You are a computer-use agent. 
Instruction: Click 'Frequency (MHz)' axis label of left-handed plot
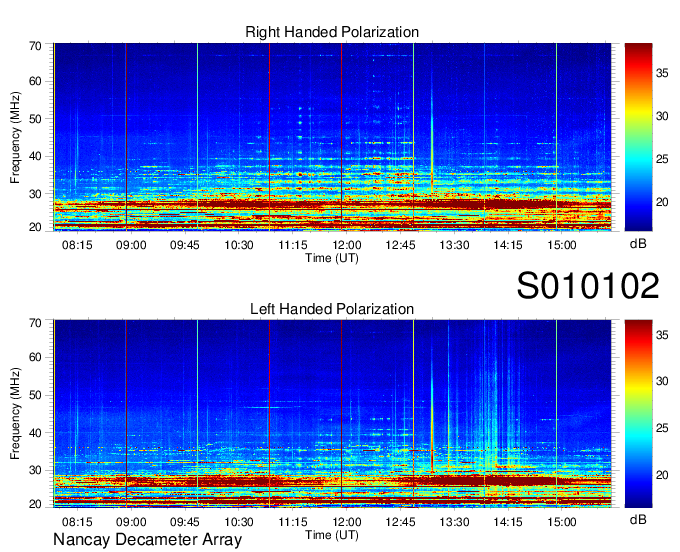15,414
